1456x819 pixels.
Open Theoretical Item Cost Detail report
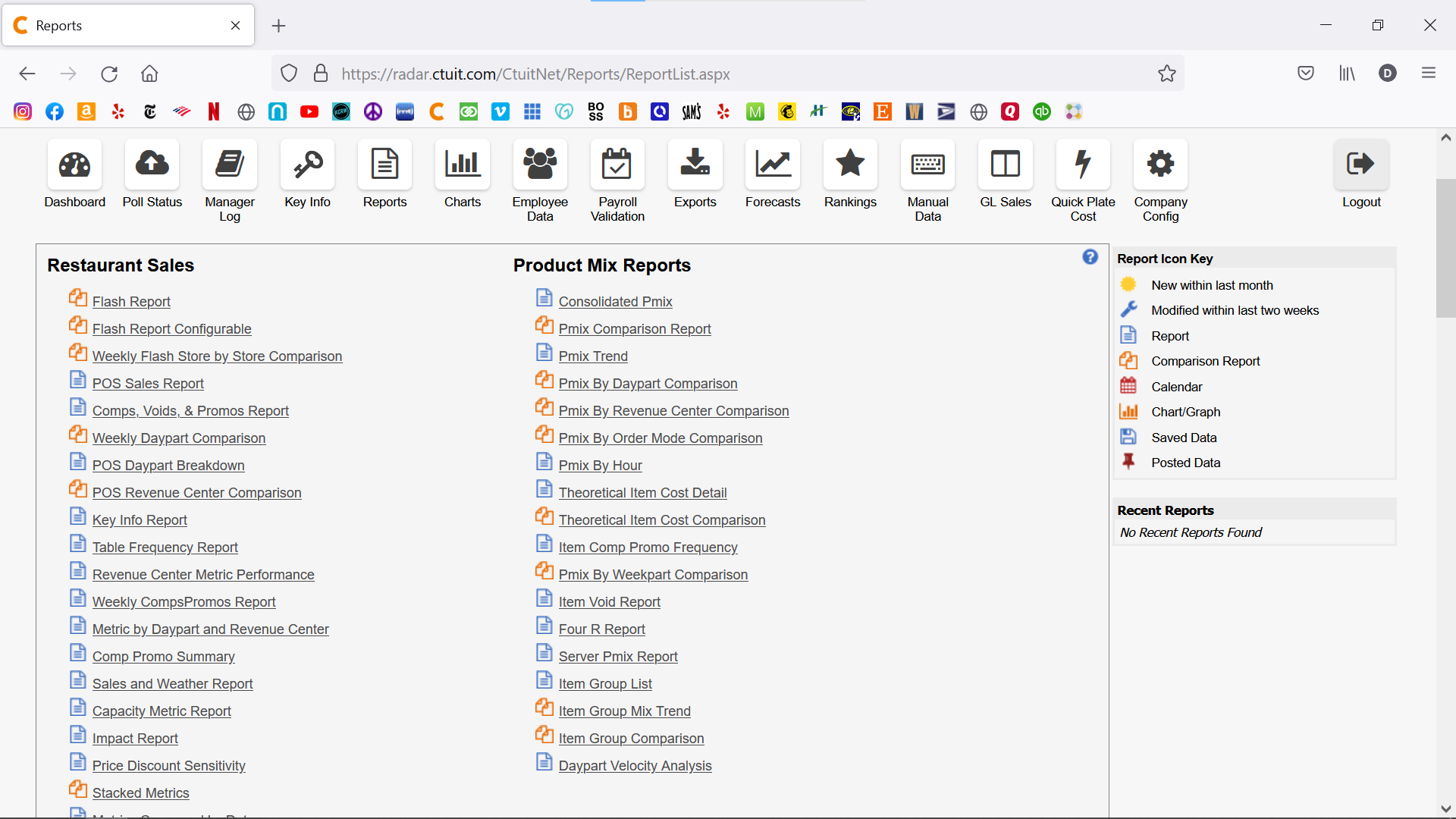[x=642, y=493]
